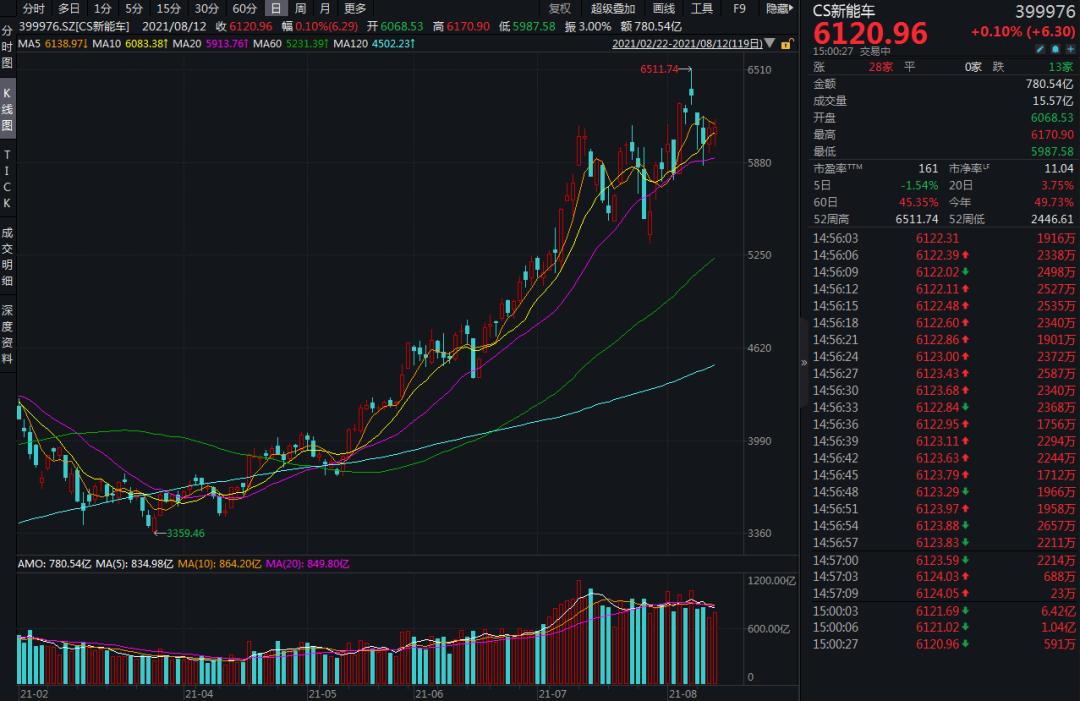Click the MA10 6083.38 indicator label

pyautogui.click(x=130, y=43)
